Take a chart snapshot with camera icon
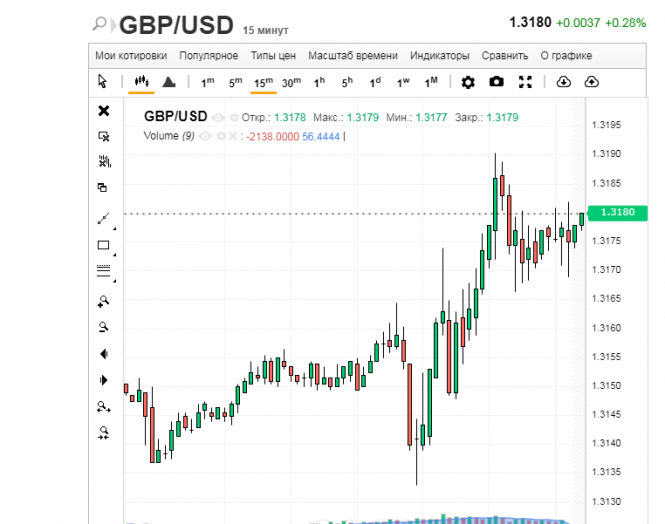The height and width of the screenshot is (524, 665). point(496,82)
